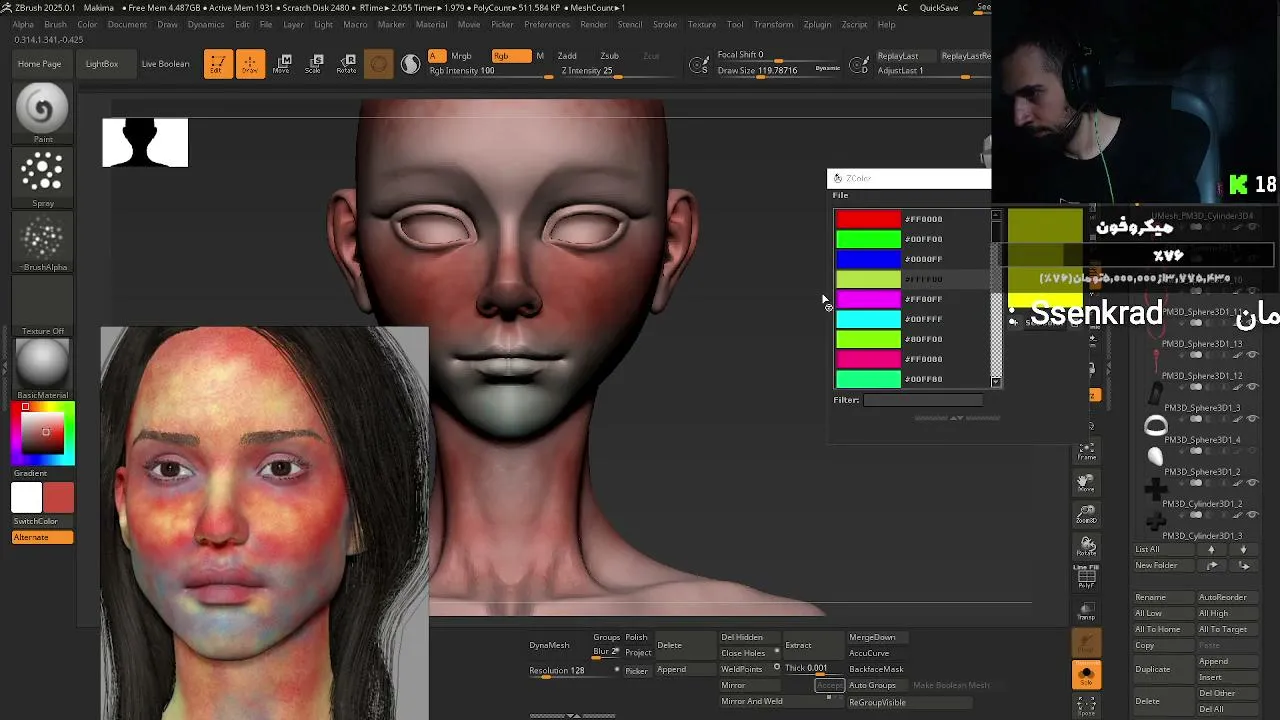Select the Draw mode icon

250,64
